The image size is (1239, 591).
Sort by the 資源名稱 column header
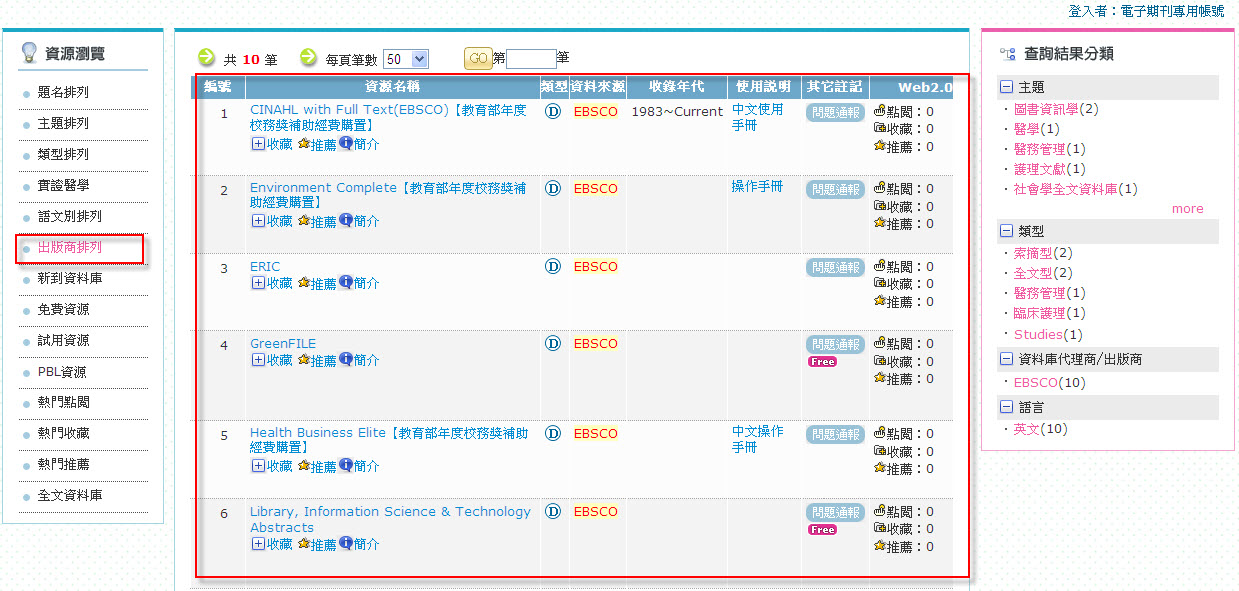[392, 87]
